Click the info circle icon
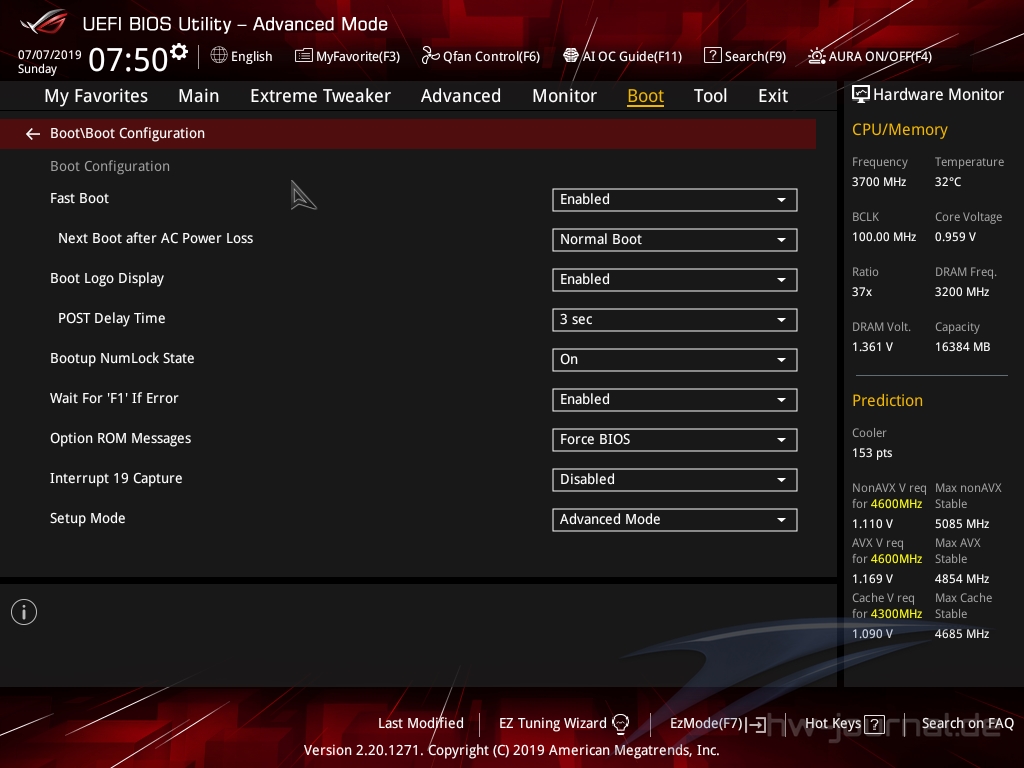The width and height of the screenshot is (1024, 768). pyautogui.click(x=24, y=612)
